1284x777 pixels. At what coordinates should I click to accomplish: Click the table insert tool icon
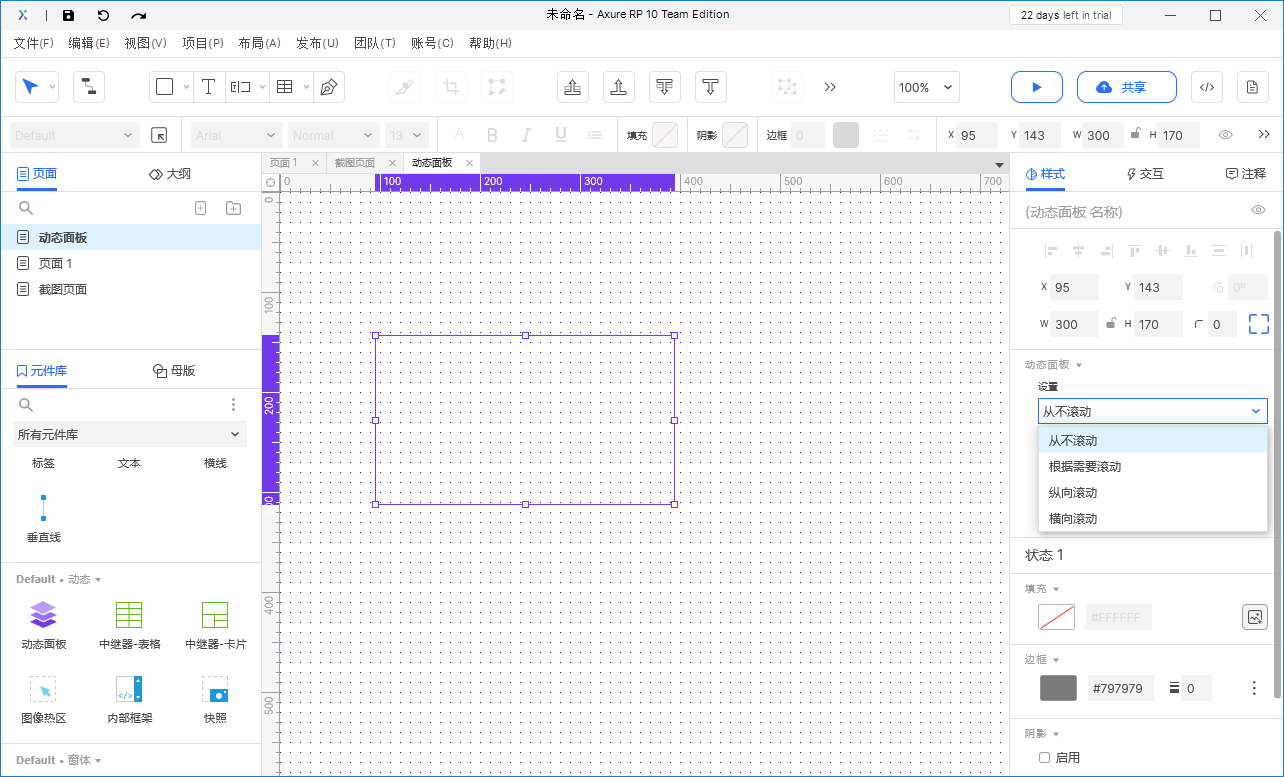pos(284,87)
